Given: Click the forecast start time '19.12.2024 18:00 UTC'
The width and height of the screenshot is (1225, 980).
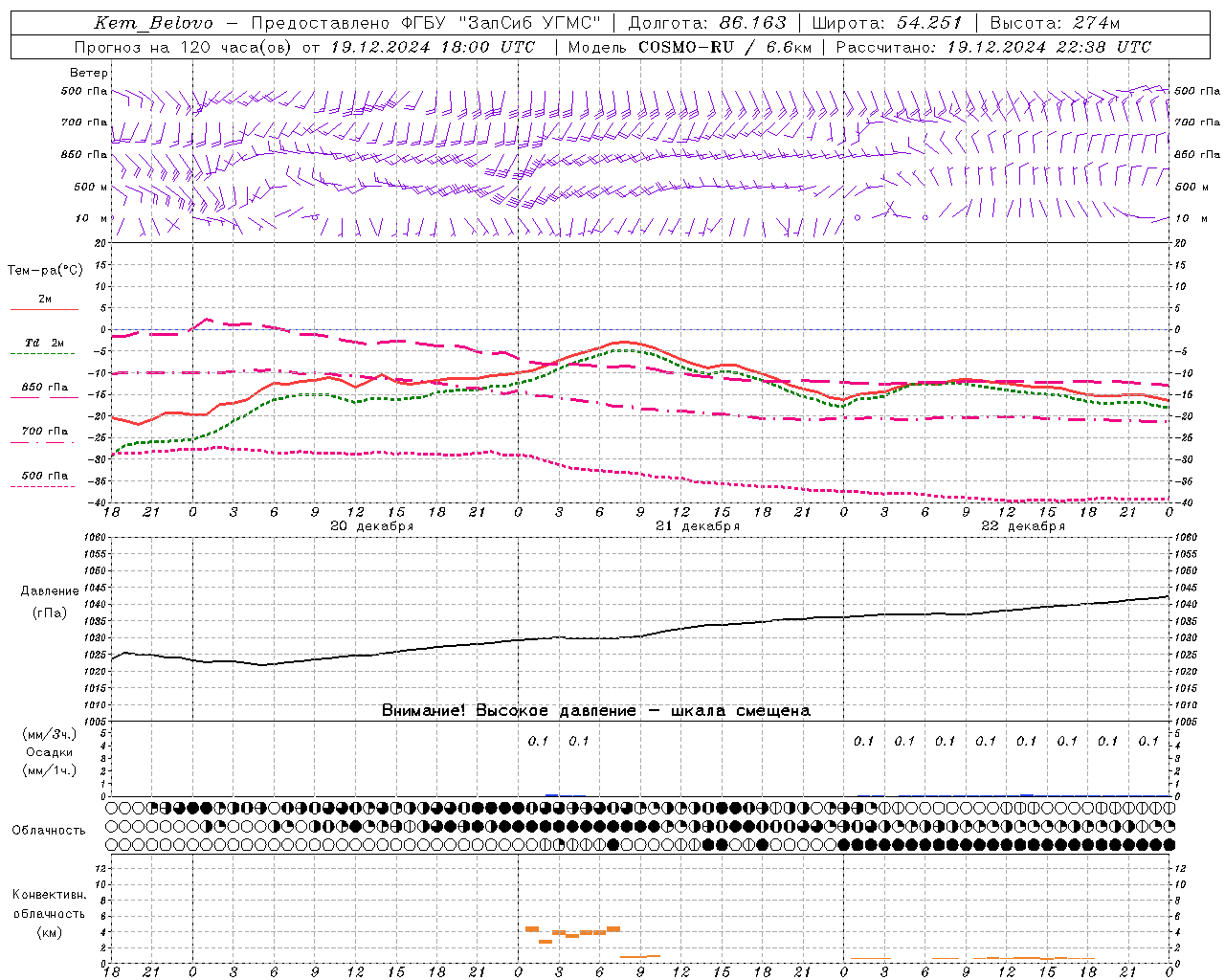Looking at the screenshot, I should pyautogui.click(x=433, y=47).
